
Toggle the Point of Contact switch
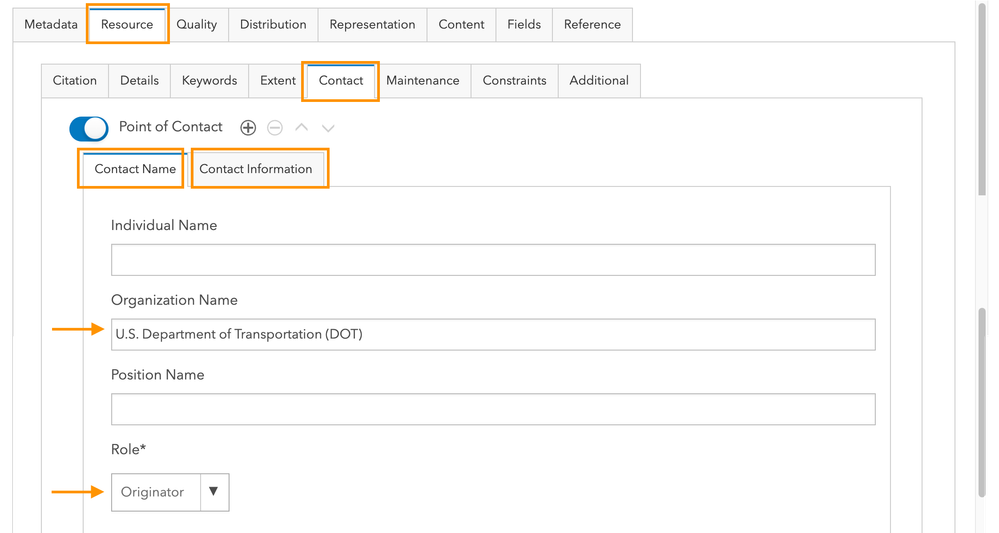coord(89,128)
